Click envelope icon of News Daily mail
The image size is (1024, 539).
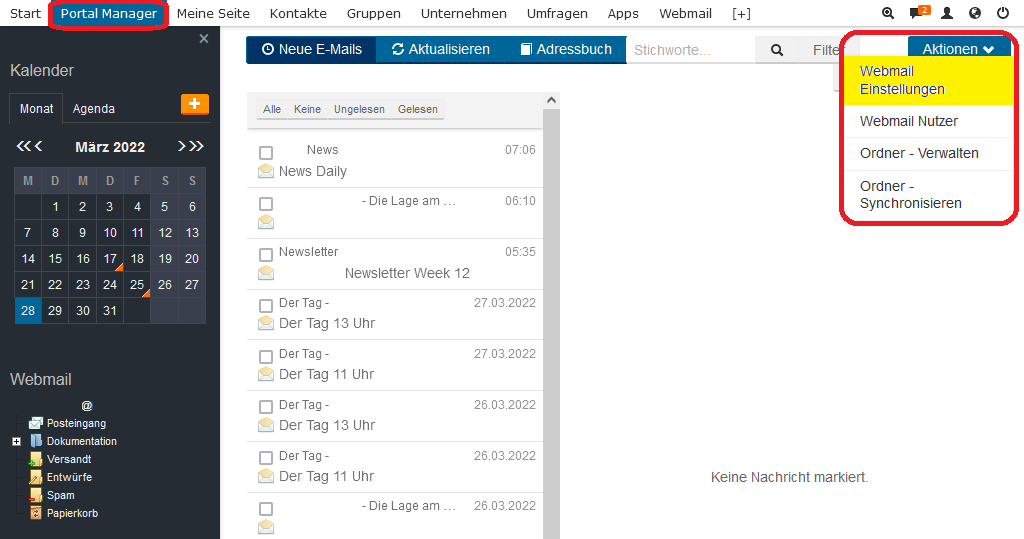coord(266,171)
